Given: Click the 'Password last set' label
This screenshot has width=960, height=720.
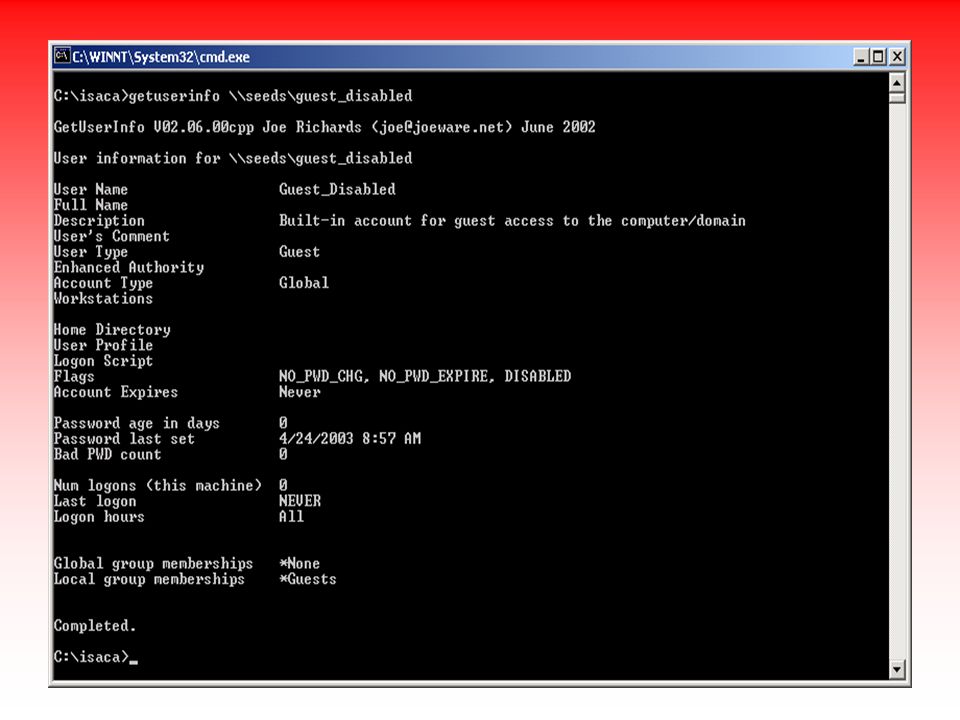Looking at the screenshot, I should [124, 439].
